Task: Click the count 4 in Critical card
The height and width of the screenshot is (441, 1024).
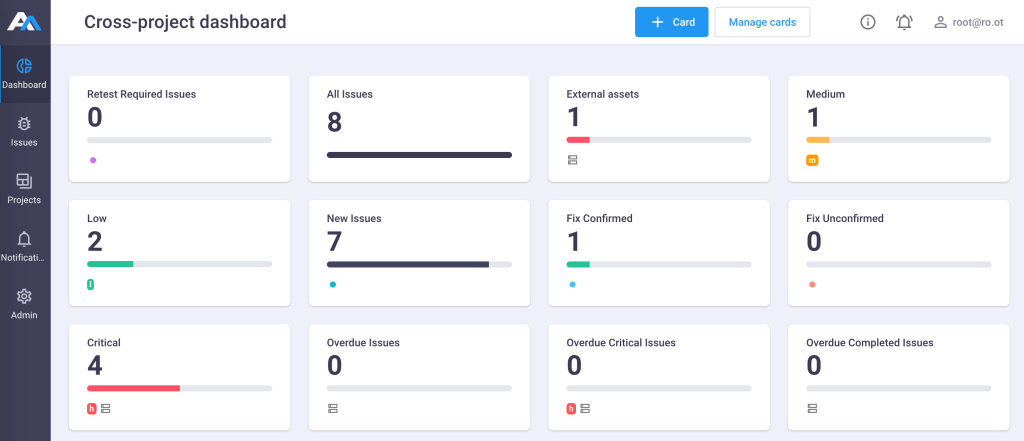Action: click(95, 366)
